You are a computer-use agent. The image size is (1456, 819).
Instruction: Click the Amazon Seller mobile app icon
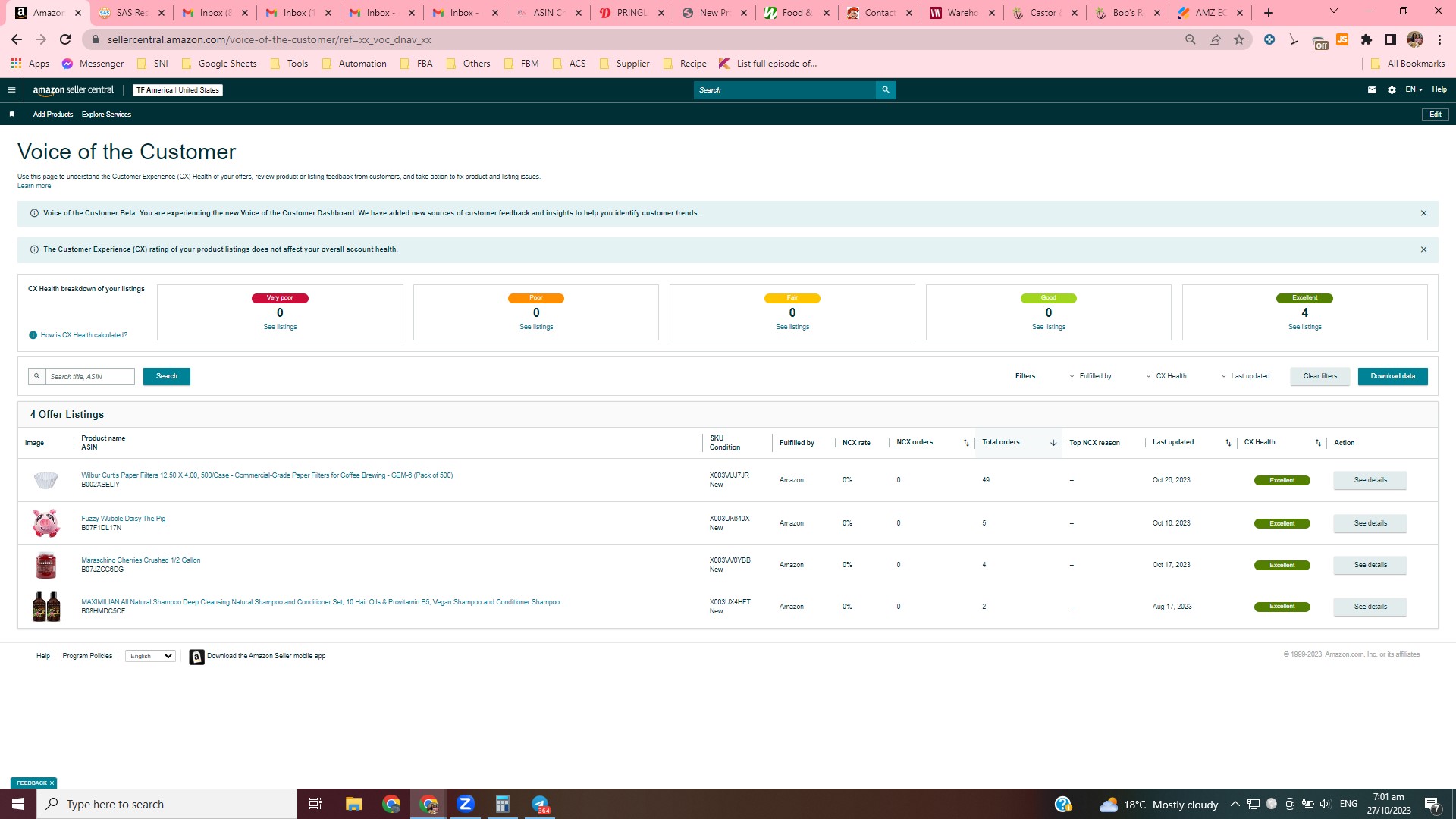(x=196, y=657)
